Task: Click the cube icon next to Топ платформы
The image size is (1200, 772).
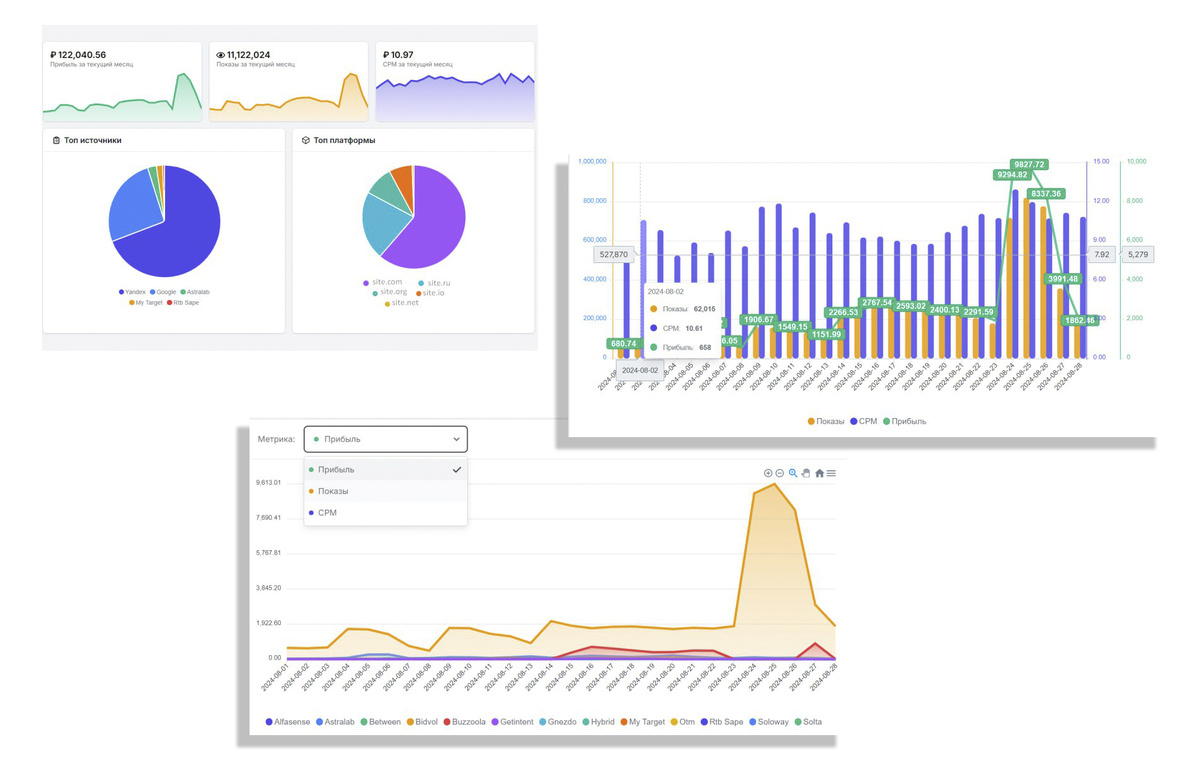Action: pyautogui.click(x=305, y=140)
